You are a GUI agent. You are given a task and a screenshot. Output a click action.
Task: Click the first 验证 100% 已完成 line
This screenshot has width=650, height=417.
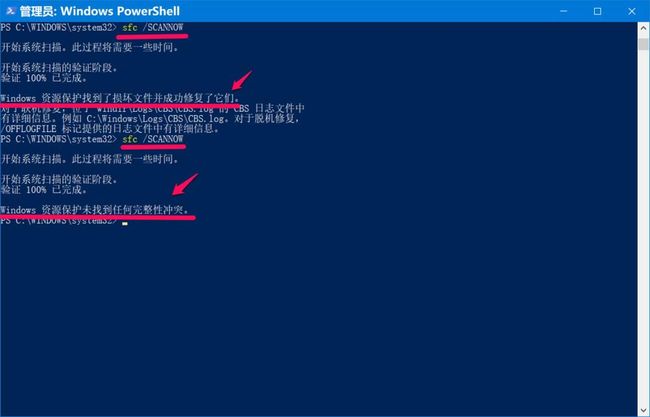click(x=44, y=78)
